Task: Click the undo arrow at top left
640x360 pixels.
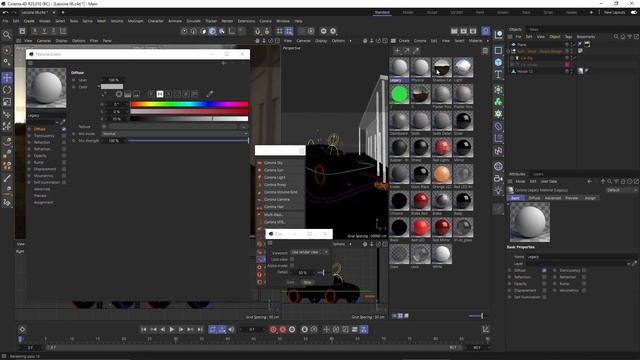Action: click(5, 13)
